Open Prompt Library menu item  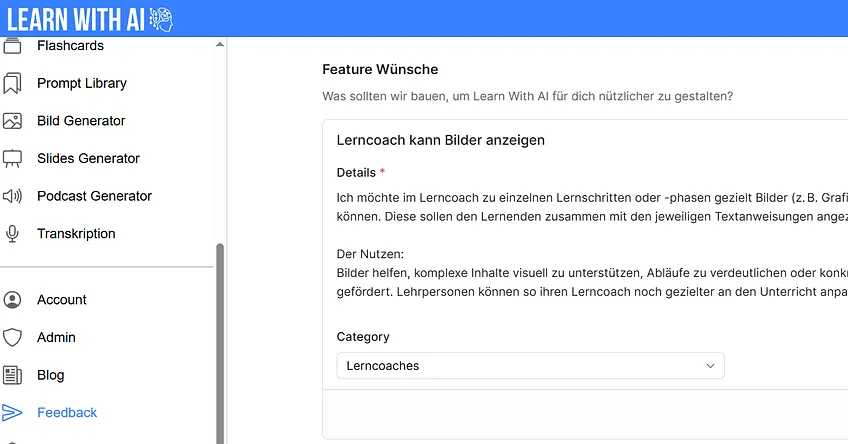pos(82,83)
